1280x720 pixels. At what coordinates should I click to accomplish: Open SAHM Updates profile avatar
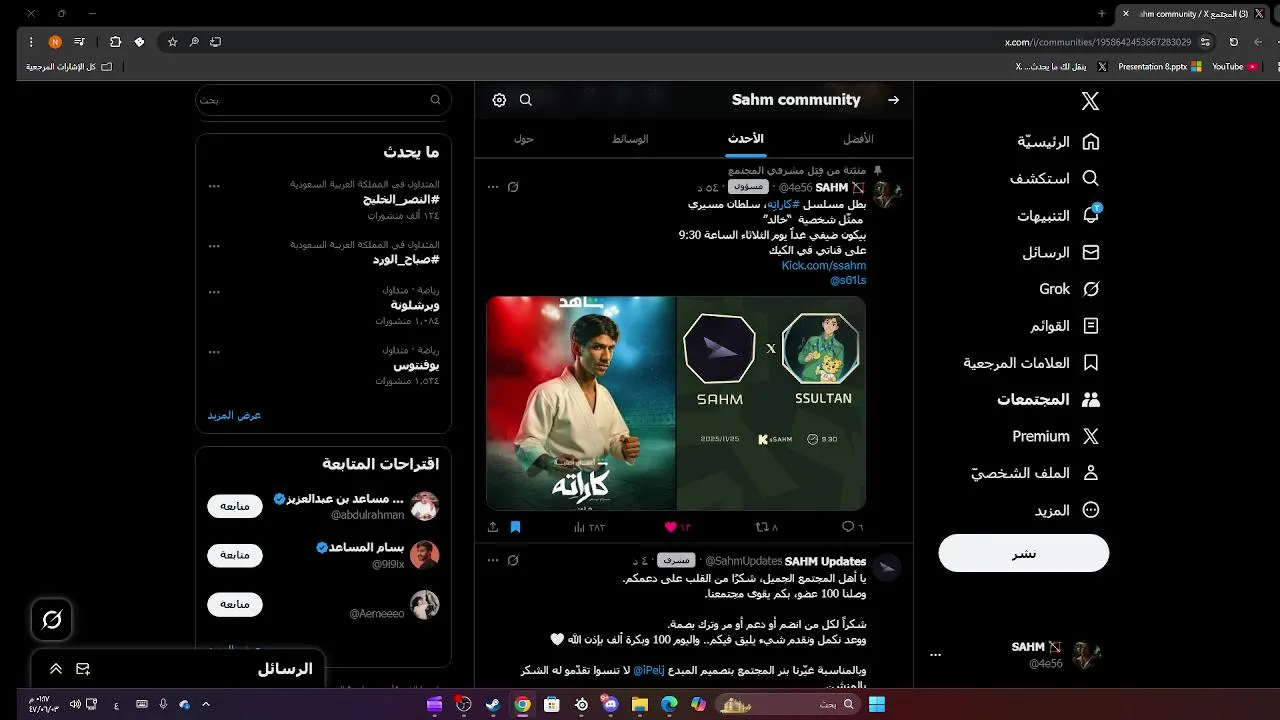click(x=886, y=568)
